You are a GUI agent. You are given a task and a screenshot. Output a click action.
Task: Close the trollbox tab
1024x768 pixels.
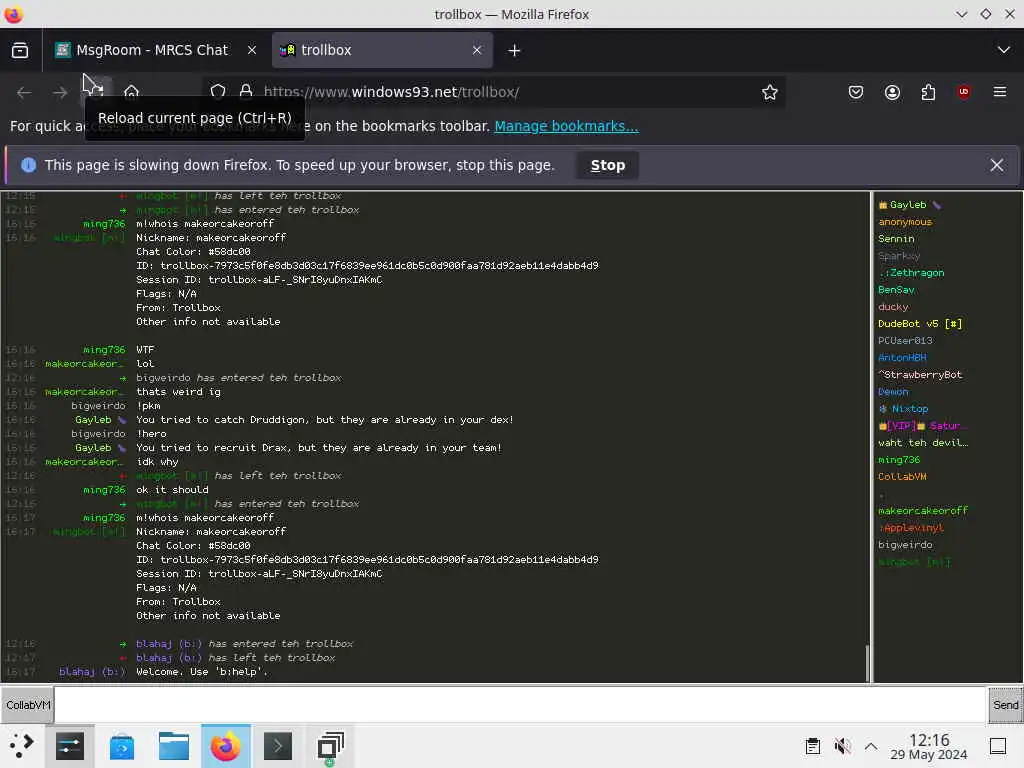click(477, 50)
